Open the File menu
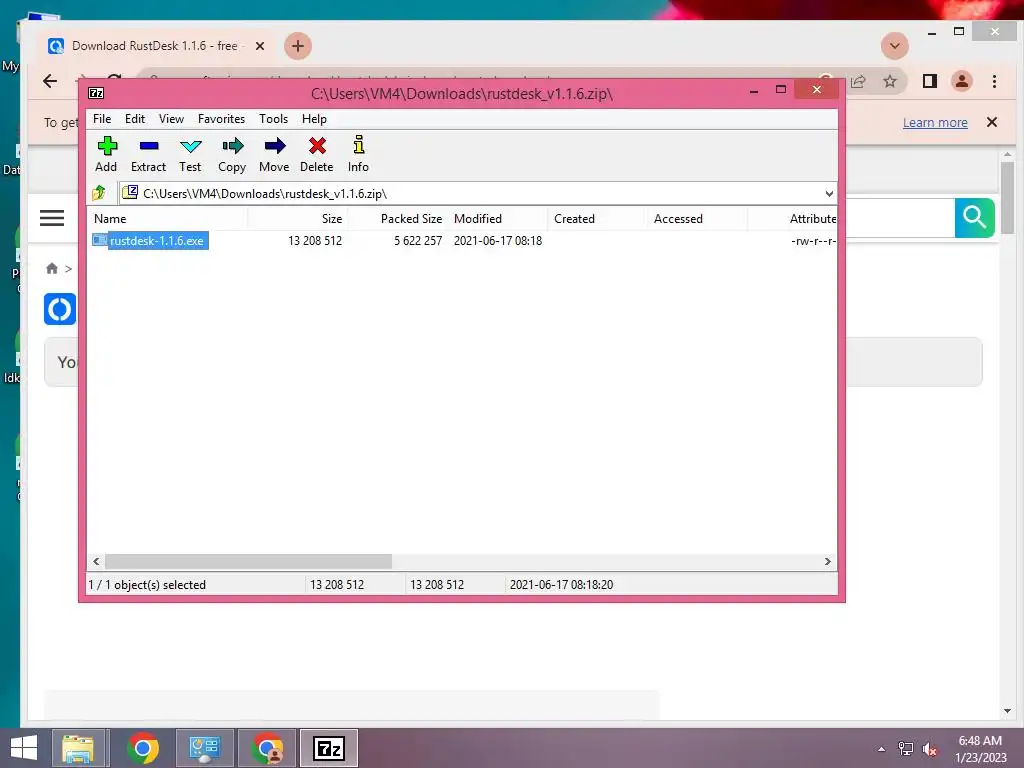The width and height of the screenshot is (1024, 768). (102, 119)
